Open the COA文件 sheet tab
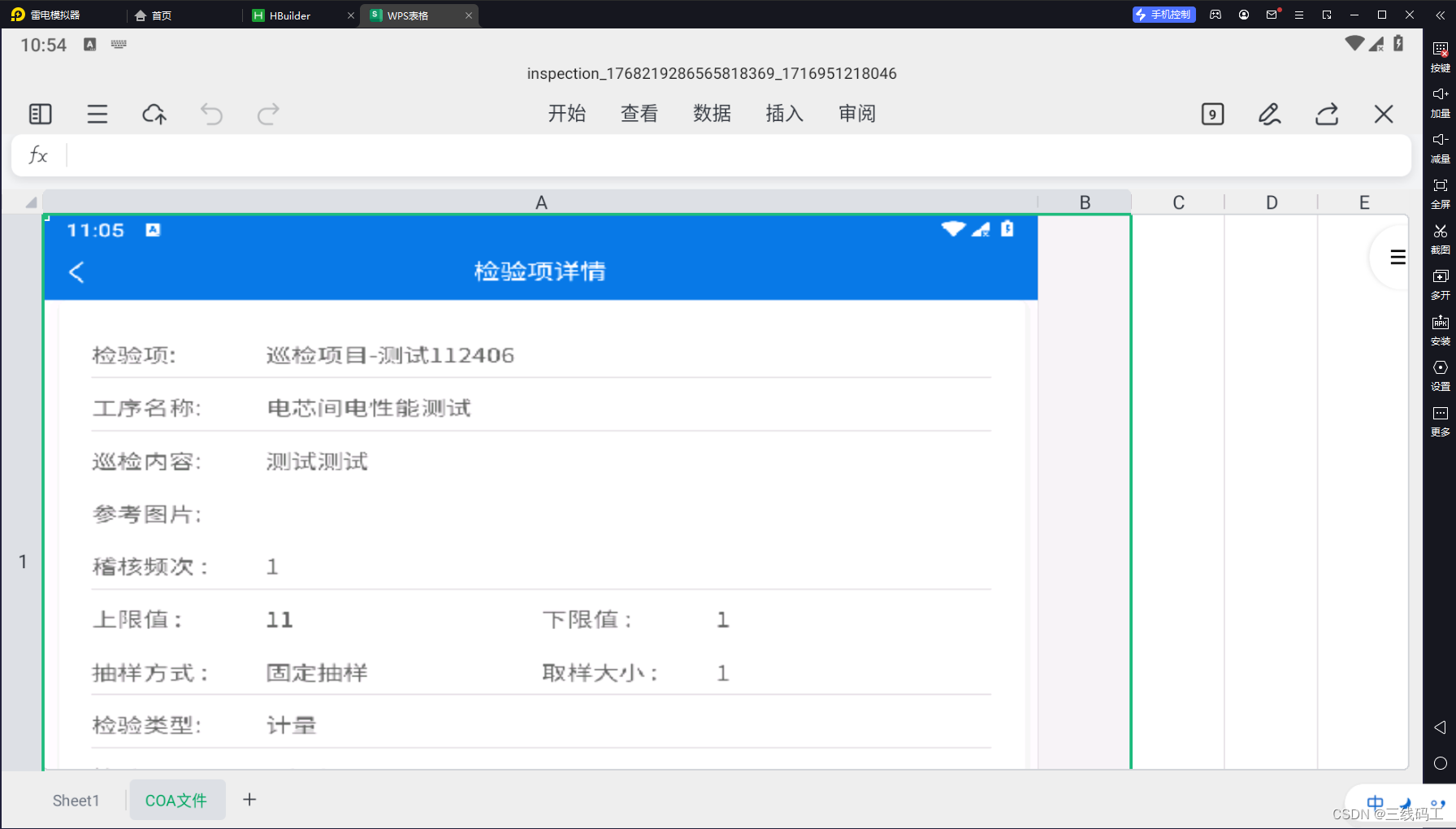This screenshot has width=1456, height=829. (x=177, y=800)
